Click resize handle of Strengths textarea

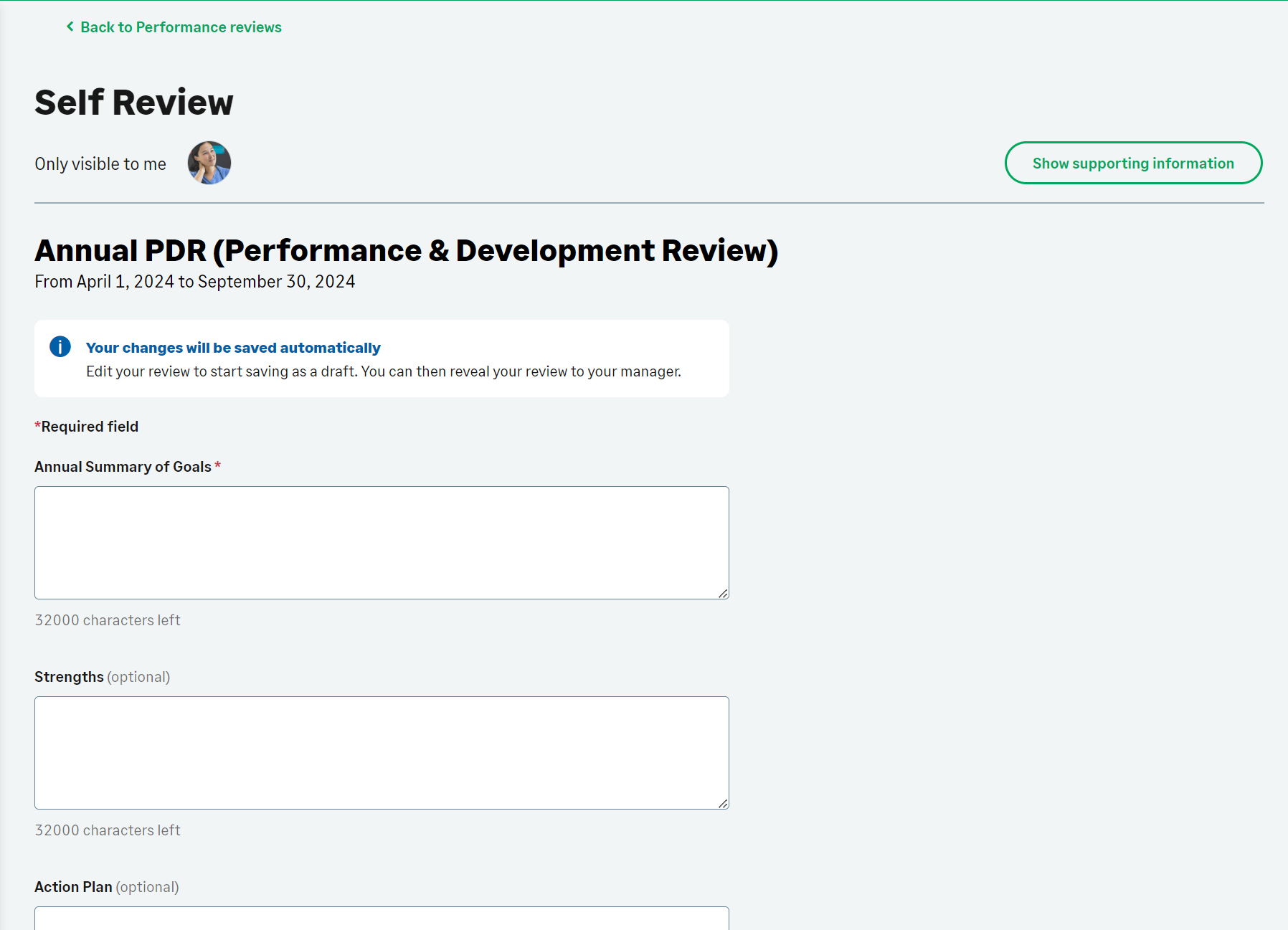click(723, 803)
